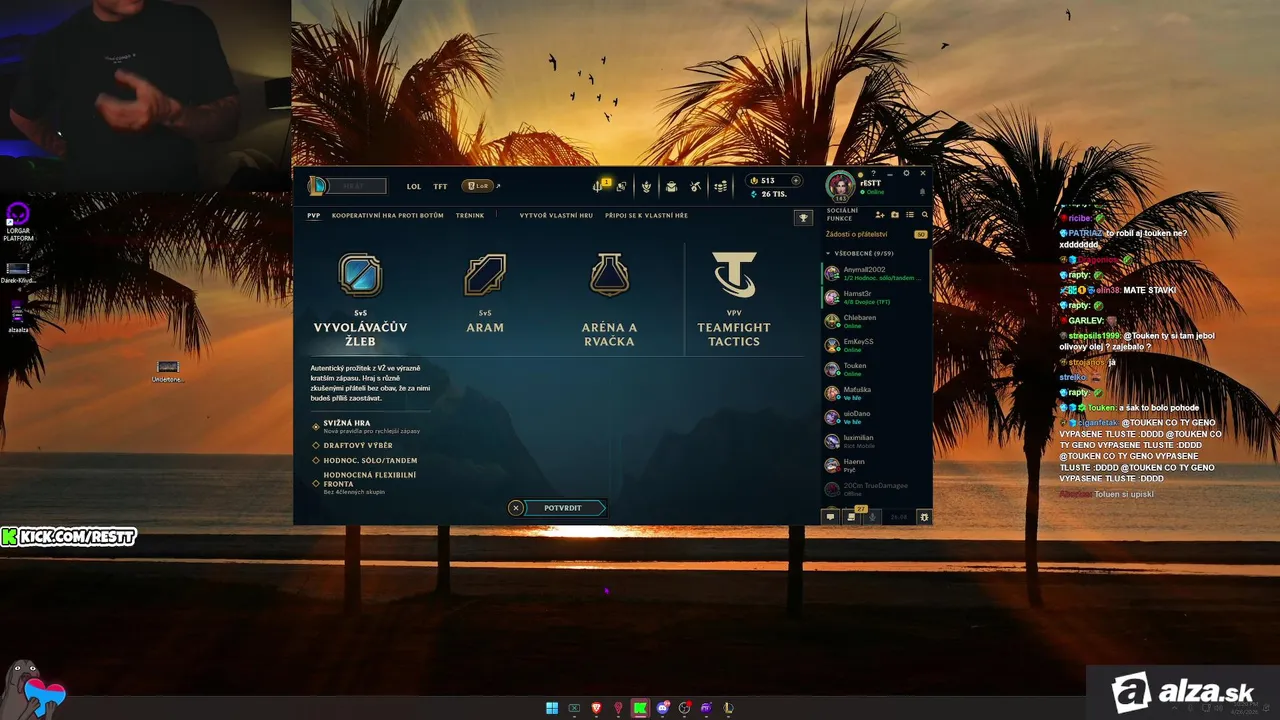Open the League of Legends taskbar icon
The width and height of the screenshot is (1280, 720).
728,708
